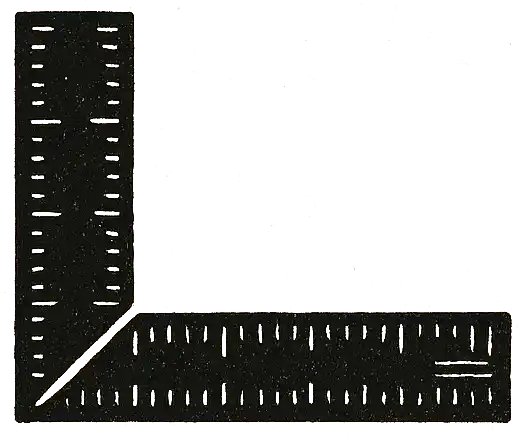Select the rightmost tick on horizontal arm's bottom row
Image resolution: width=521 pixels, height=440 pixels.
click(x=490, y=395)
